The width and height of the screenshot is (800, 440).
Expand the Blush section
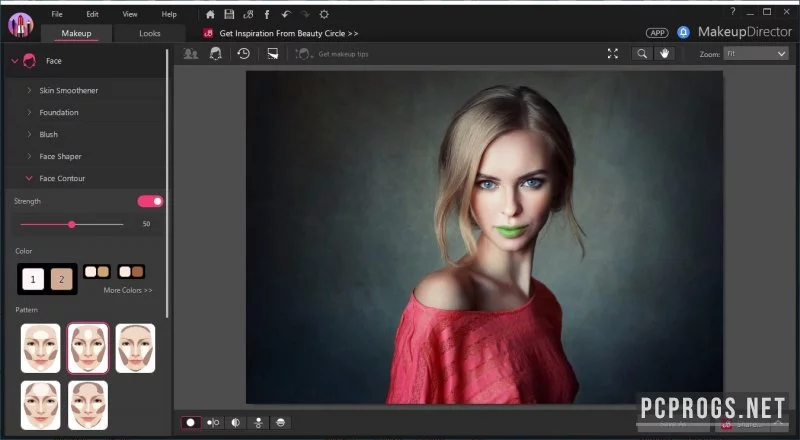pyautogui.click(x=29, y=134)
